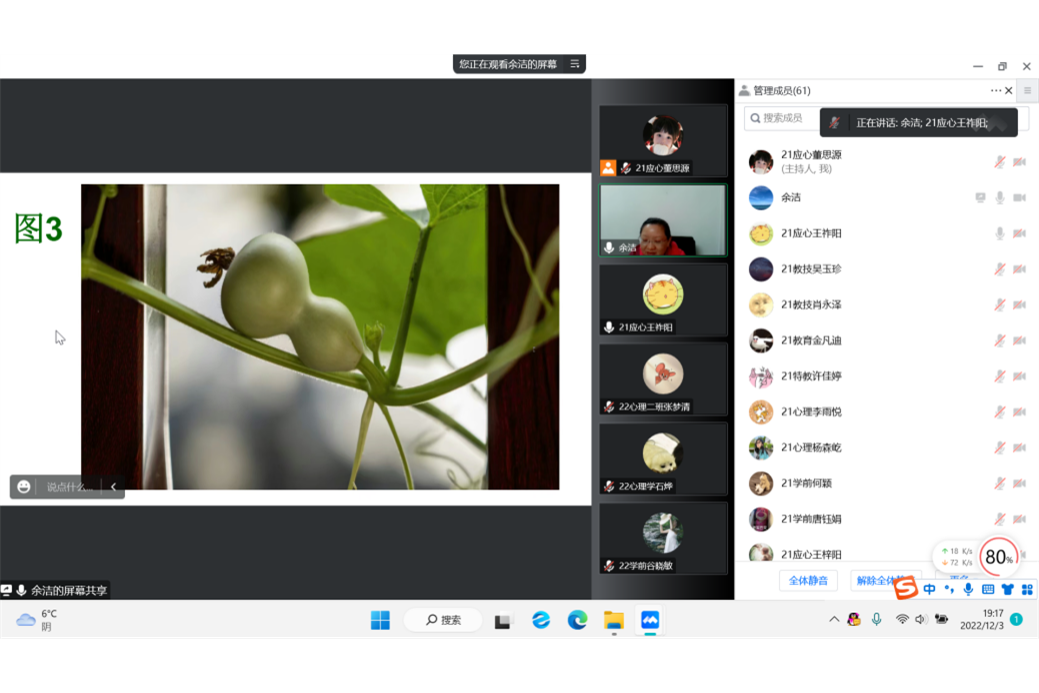Close the manage members panel
This screenshot has width=1039, height=693.
point(1009,91)
